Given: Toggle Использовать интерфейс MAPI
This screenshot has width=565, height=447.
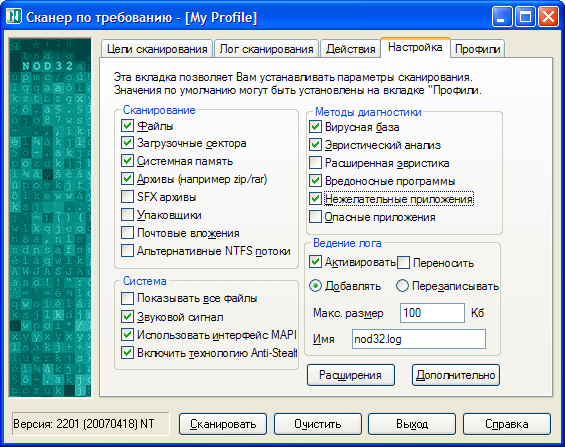Looking at the screenshot, I should pyautogui.click(x=127, y=335).
